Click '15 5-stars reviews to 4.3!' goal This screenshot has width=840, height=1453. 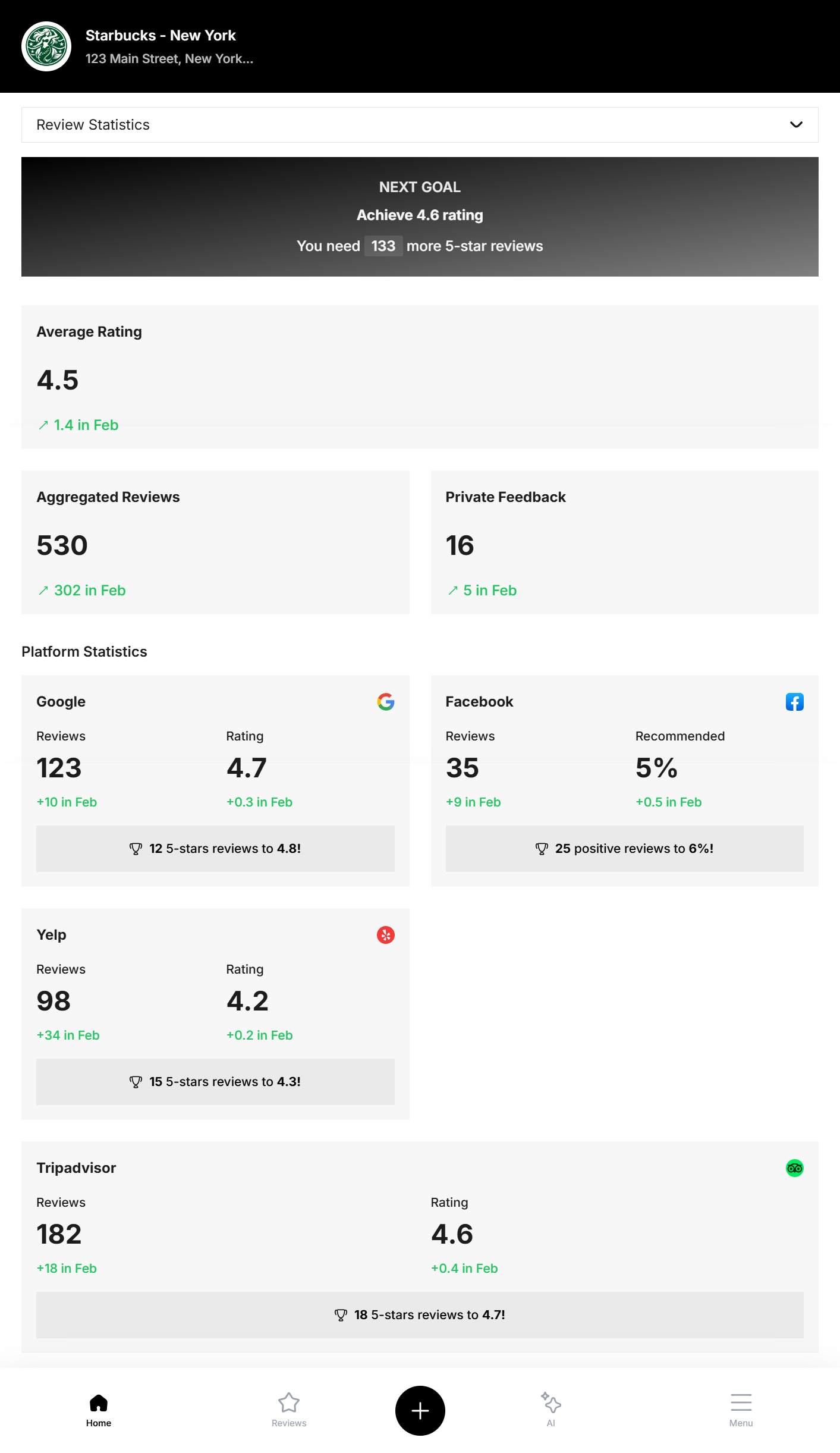click(x=215, y=1082)
